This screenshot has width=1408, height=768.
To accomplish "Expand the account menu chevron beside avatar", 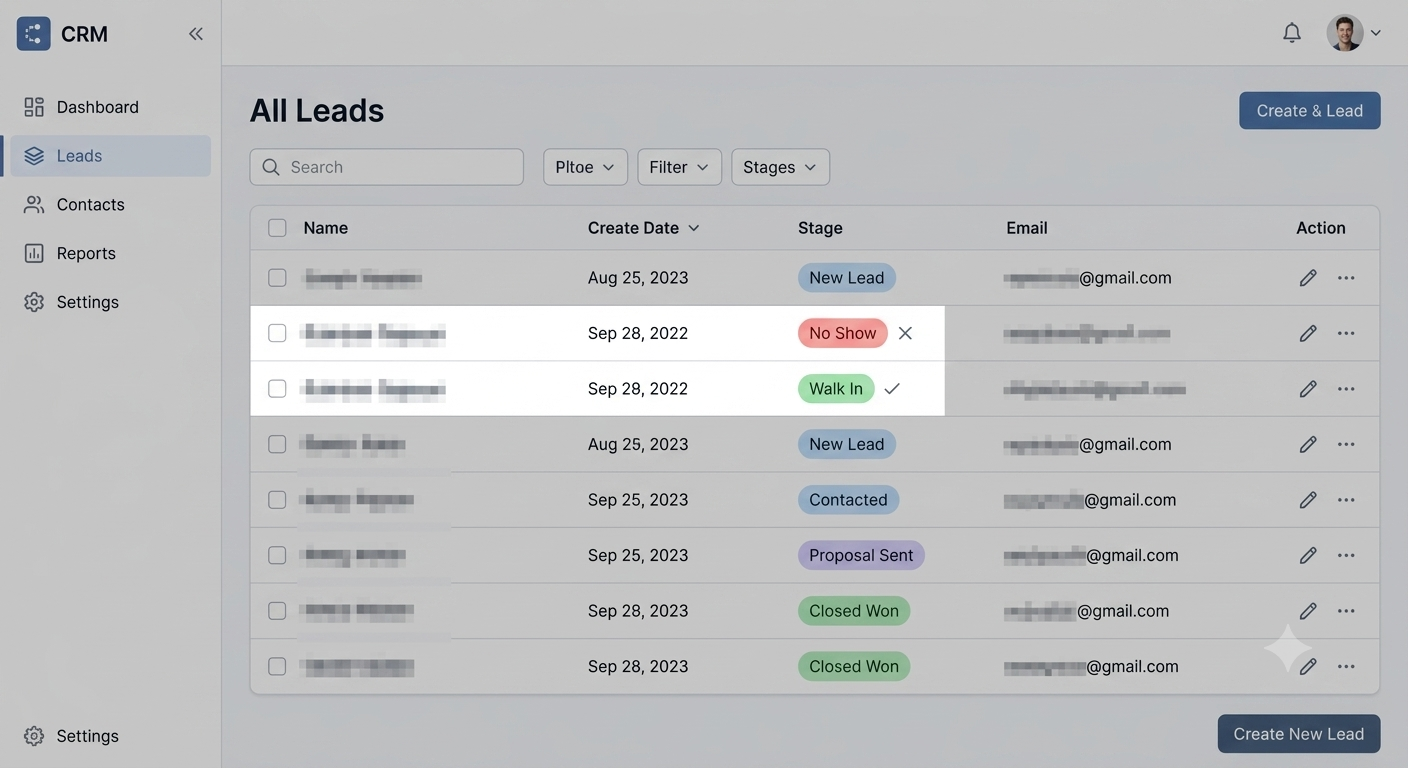I will (1376, 33).
